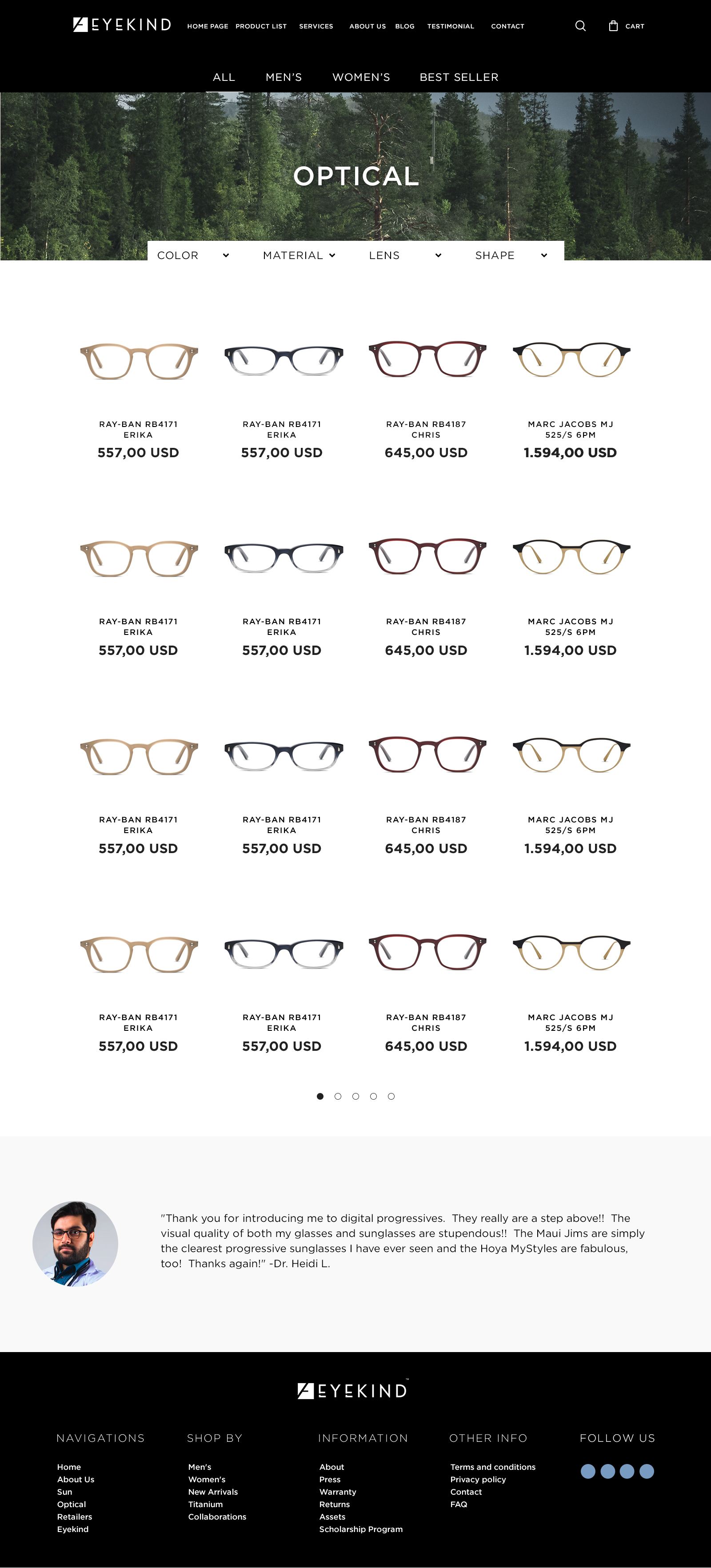Viewport: 711px width, 1568px height.
Task: Click the last social media circle icon
Action: [647, 1471]
